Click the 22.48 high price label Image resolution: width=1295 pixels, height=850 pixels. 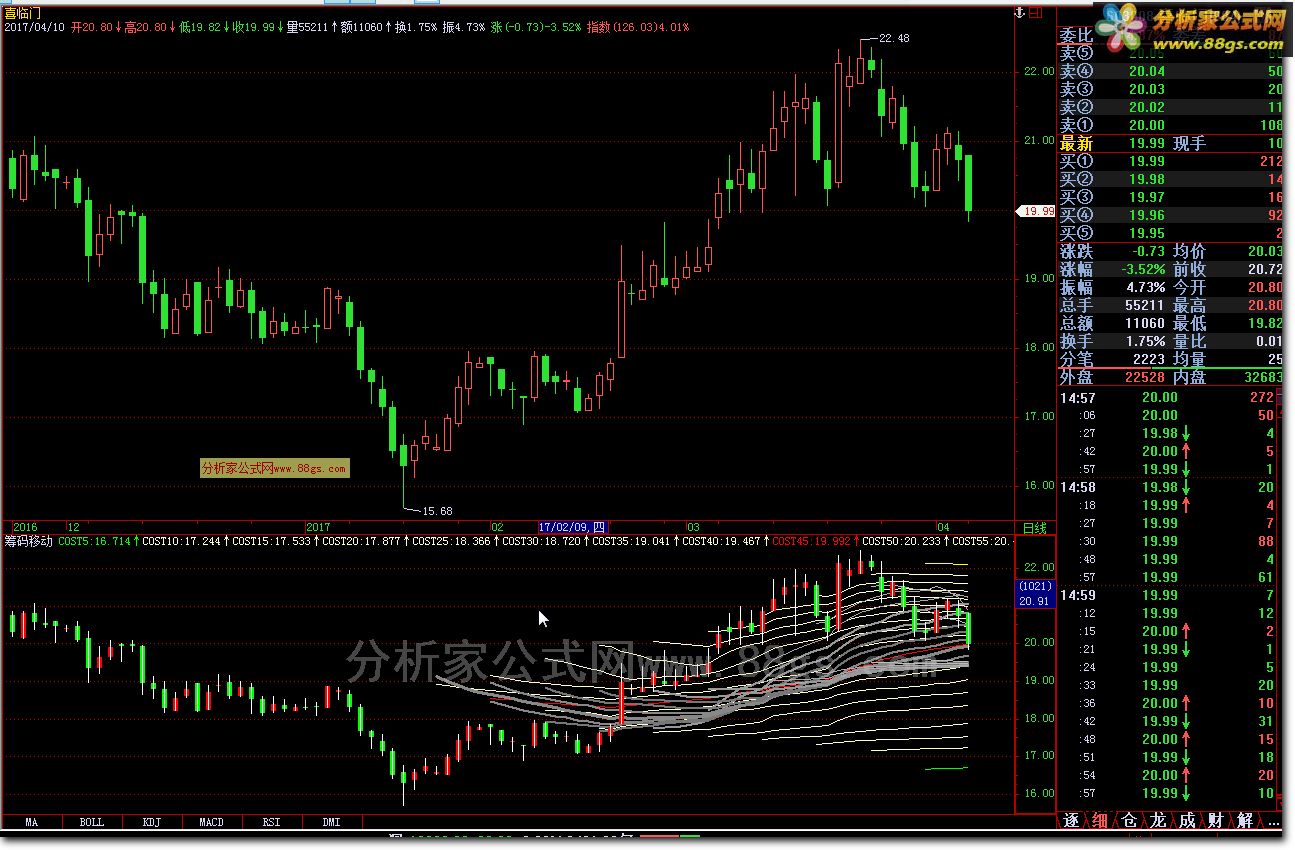893,38
